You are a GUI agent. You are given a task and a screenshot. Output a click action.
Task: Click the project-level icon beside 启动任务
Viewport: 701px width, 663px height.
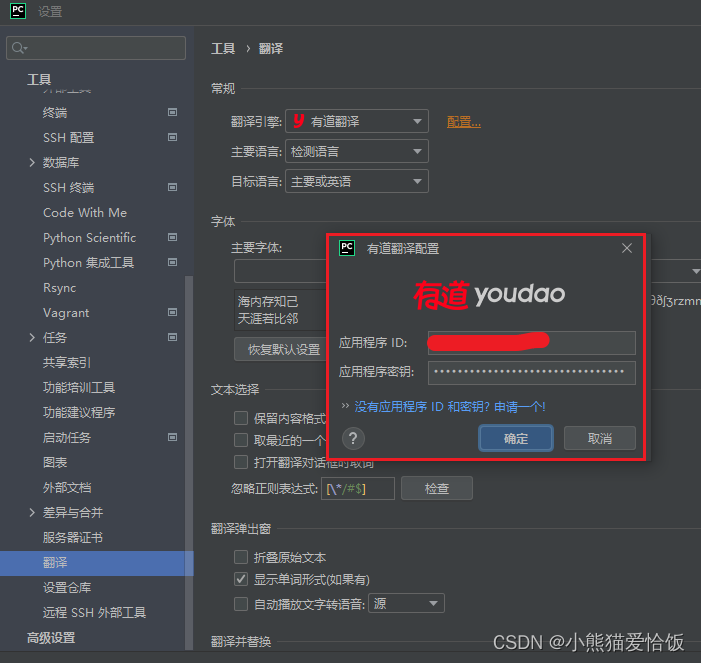[x=172, y=437]
